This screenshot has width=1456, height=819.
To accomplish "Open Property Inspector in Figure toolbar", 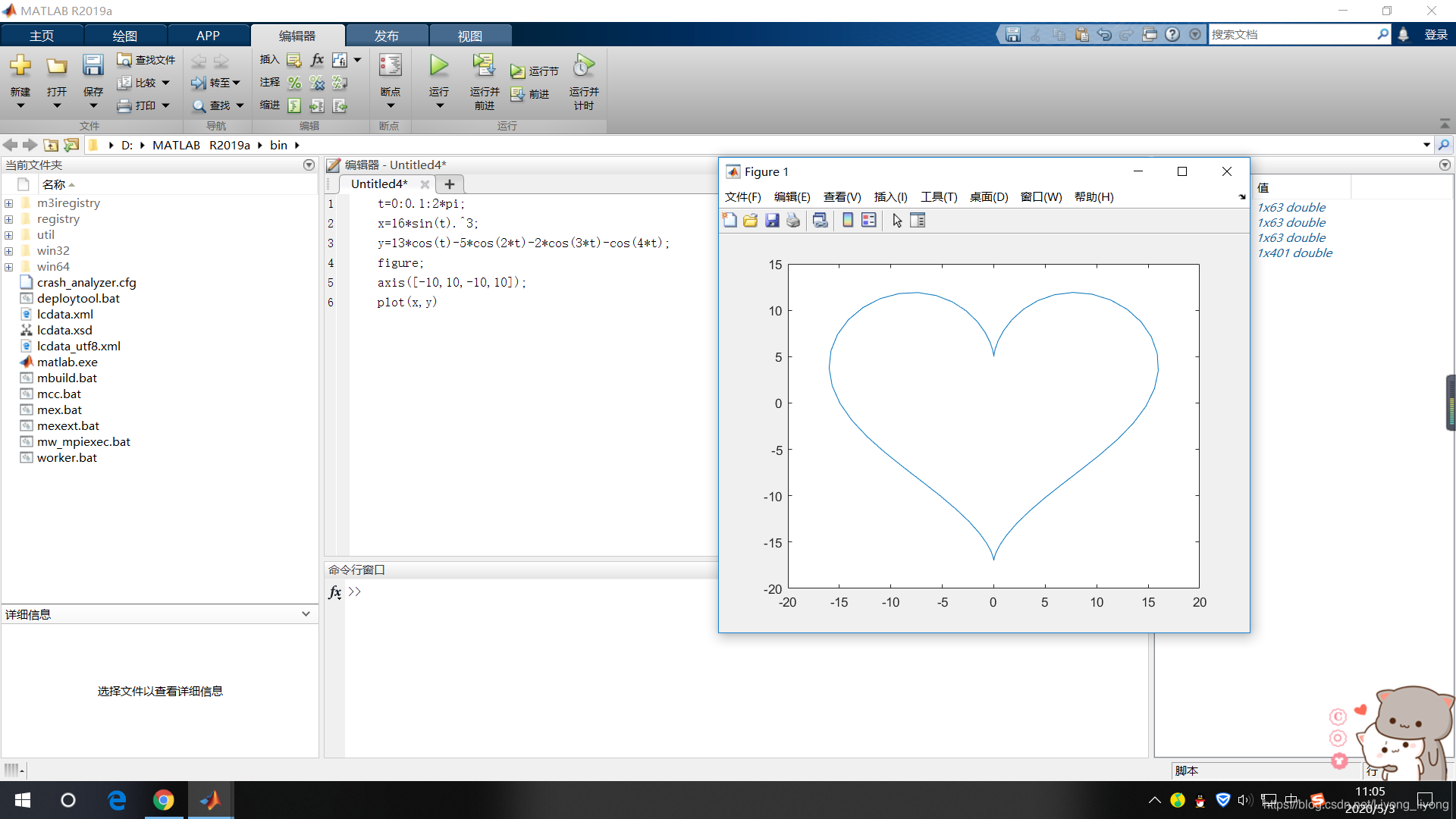I will coord(918,221).
